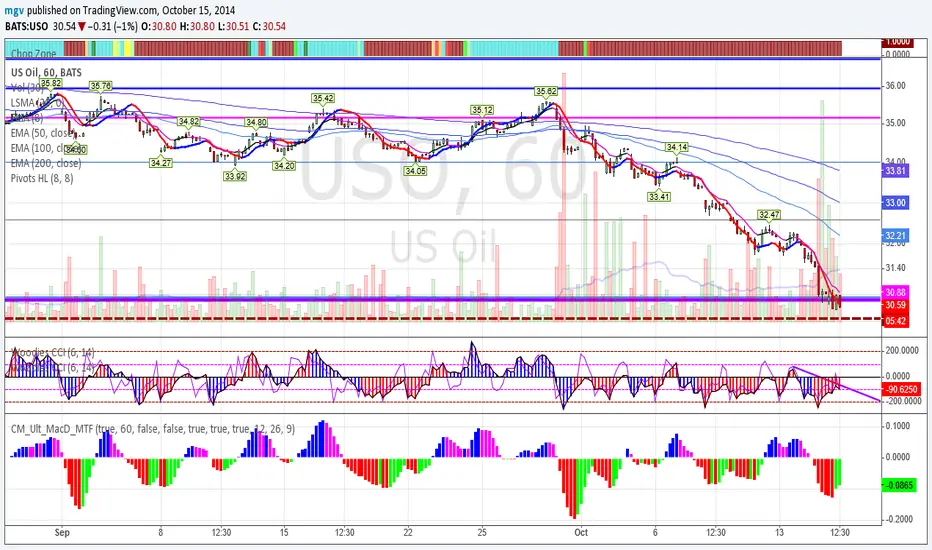Select the EMA (50, close) legend entry
Screen dimensions: 932x550
[42, 133]
